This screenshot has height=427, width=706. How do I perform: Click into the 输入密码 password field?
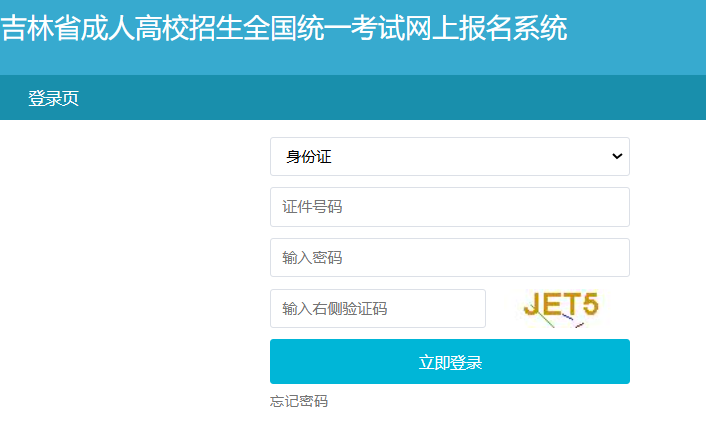pyautogui.click(x=449, y=258)
